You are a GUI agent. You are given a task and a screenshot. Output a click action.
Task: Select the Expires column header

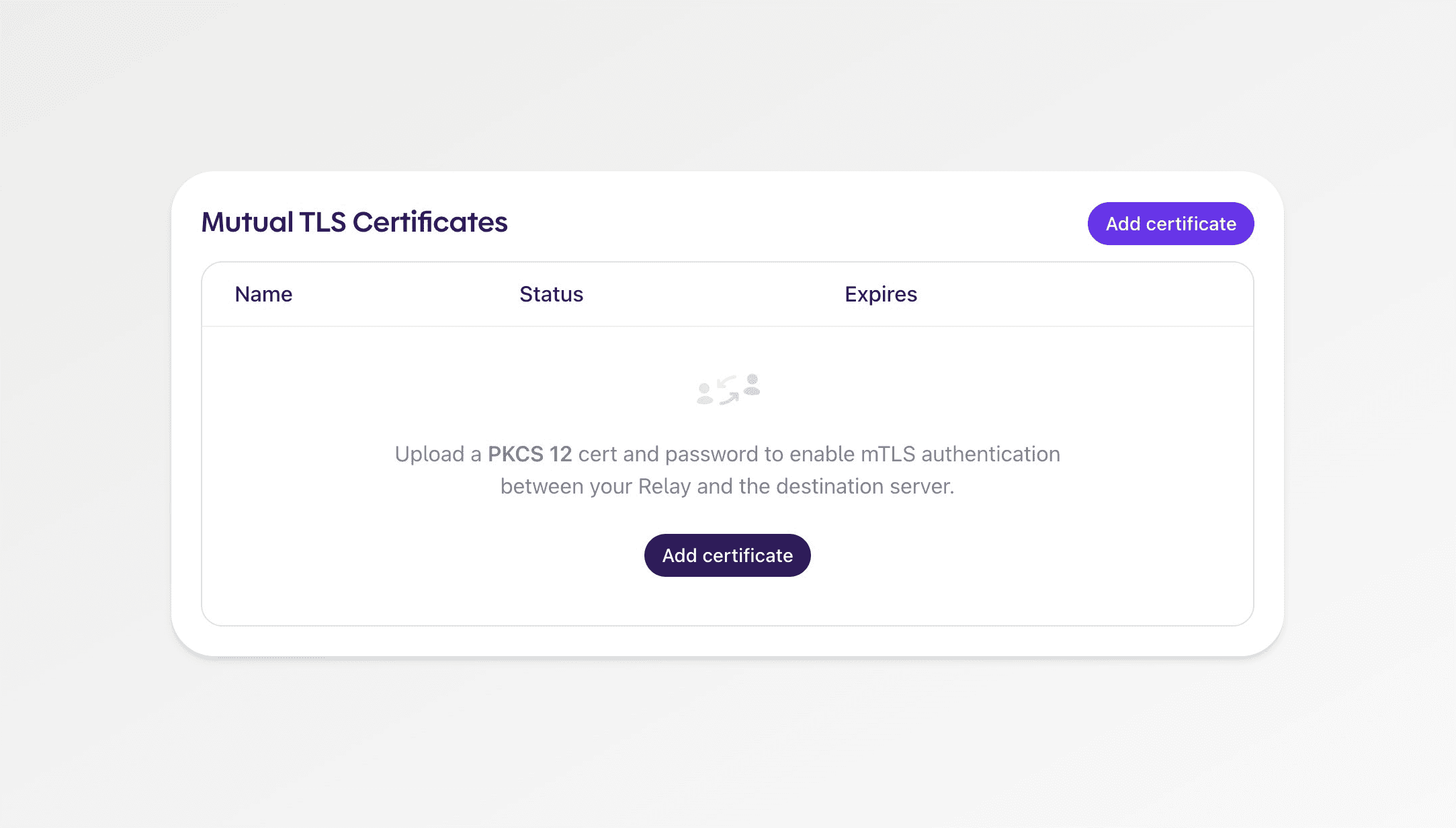tap(880, 294)
